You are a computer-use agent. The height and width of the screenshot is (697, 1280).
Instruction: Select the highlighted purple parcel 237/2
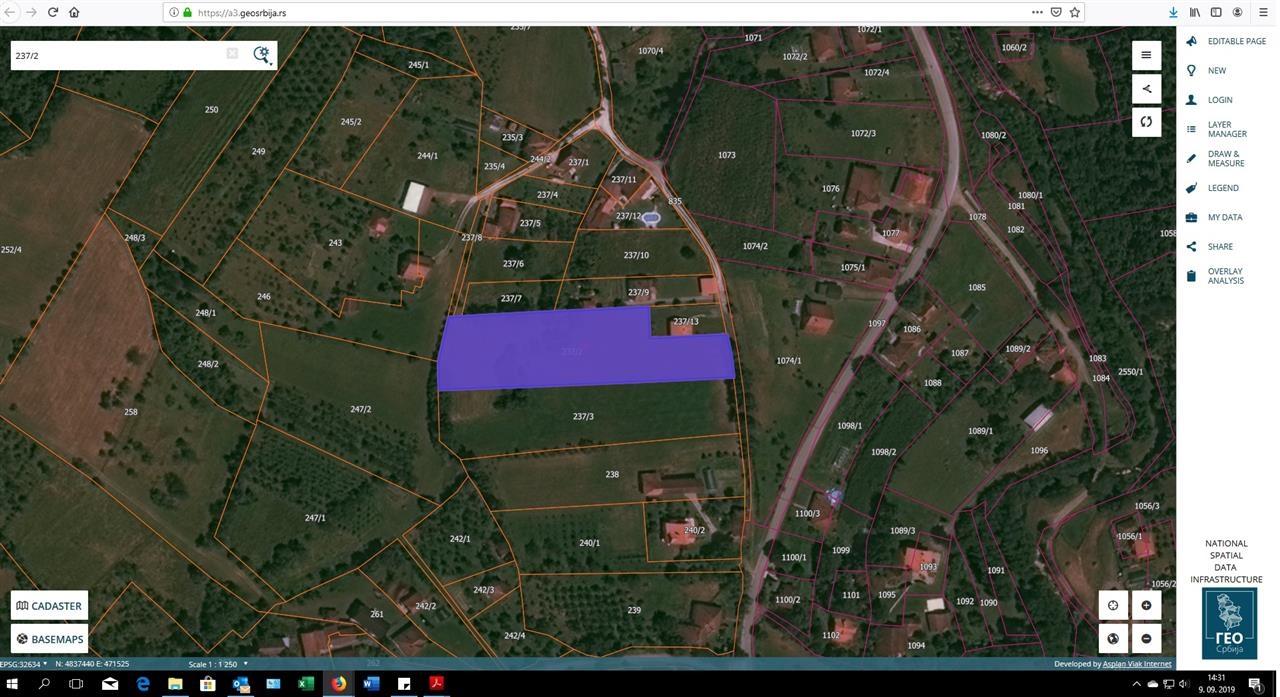pyautogui.click(x=585, y=348)
